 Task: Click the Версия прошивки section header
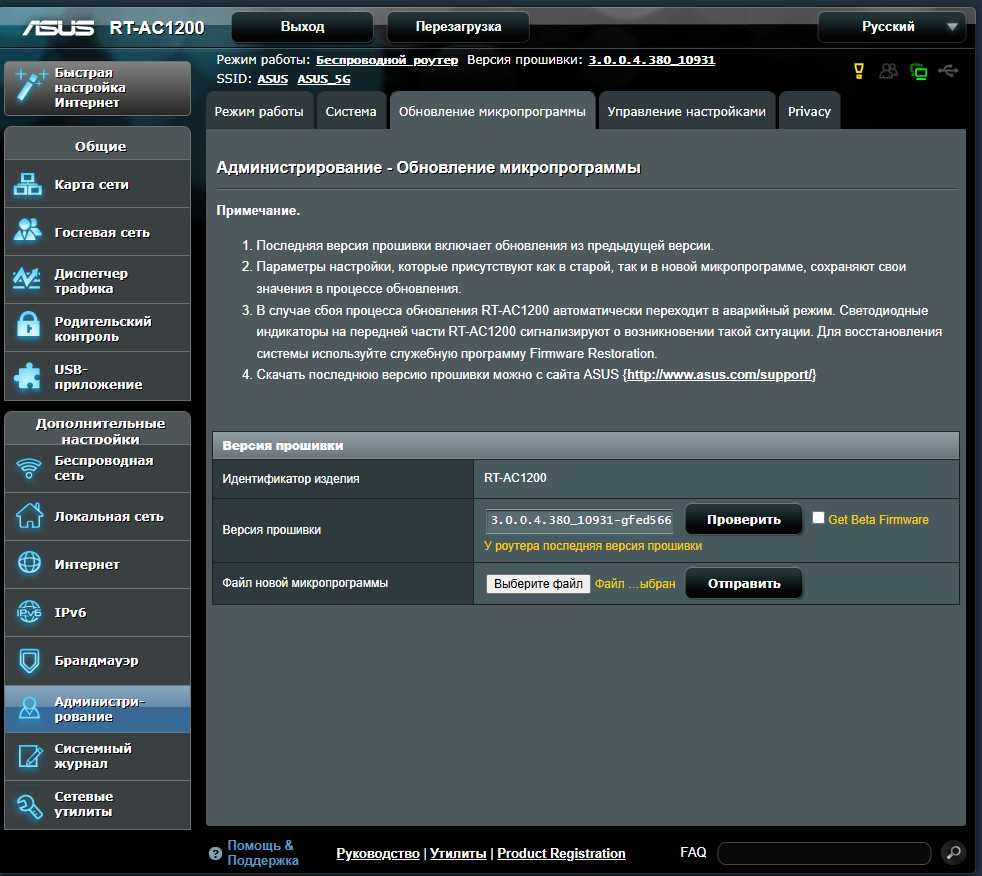[586, 445]
